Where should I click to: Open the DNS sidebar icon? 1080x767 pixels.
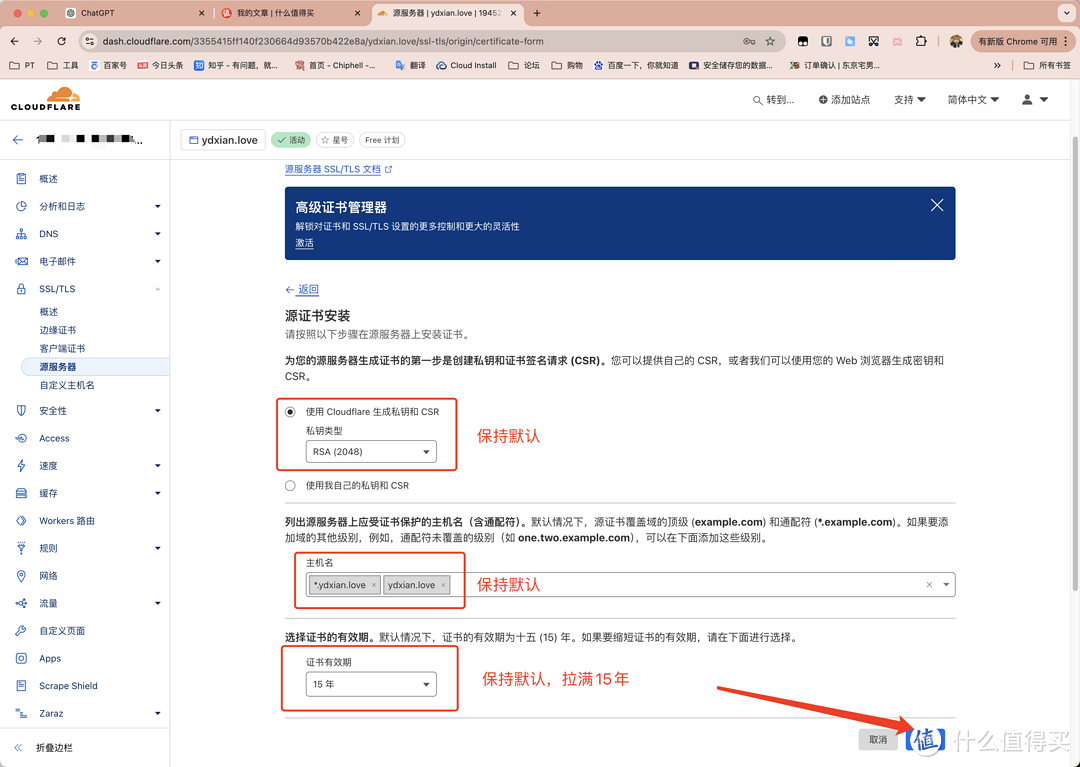pos(21,234)
